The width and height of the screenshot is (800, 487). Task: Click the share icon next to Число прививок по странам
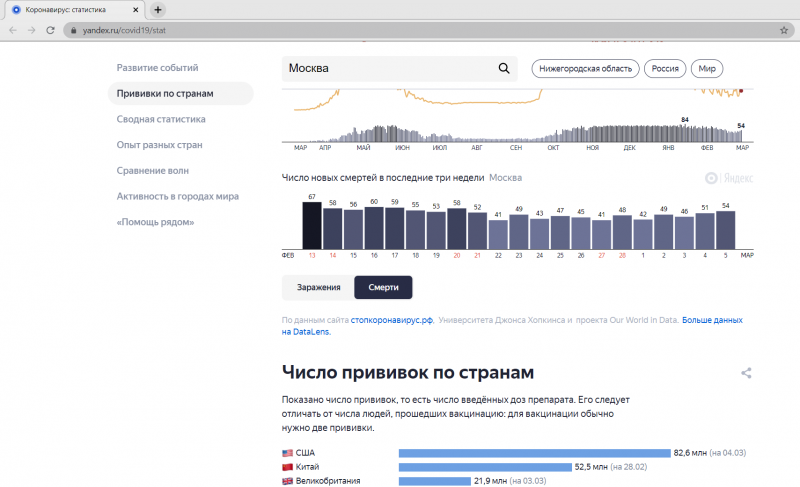pyautogui.click(x=746, y=373)
